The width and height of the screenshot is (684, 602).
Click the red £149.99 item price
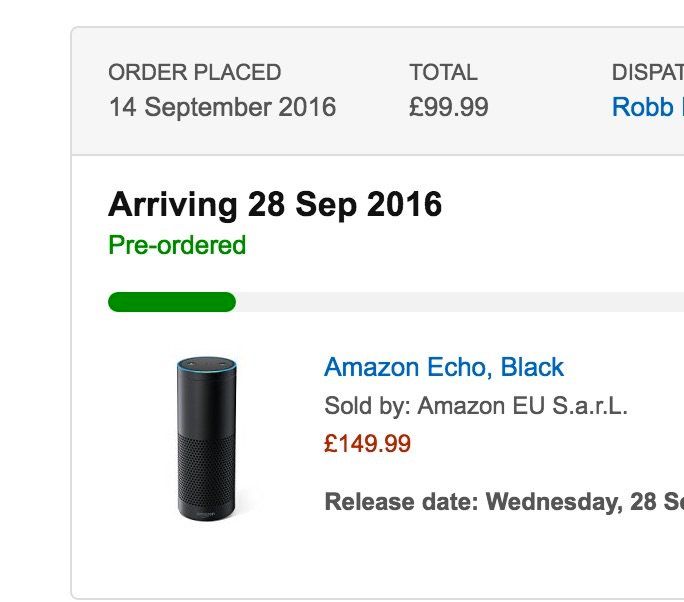click(x=367, y=443)
